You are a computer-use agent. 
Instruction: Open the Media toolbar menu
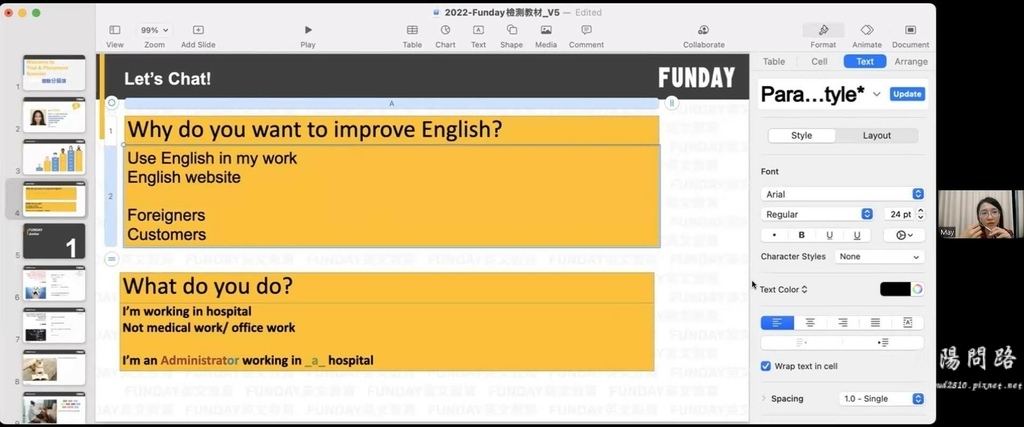coord(546,30)
